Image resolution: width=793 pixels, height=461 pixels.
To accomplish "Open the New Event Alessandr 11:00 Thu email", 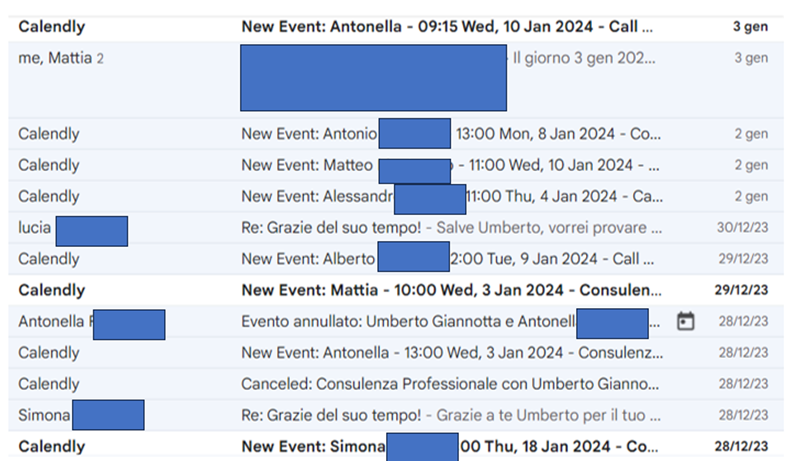I will tap(450, 196).
